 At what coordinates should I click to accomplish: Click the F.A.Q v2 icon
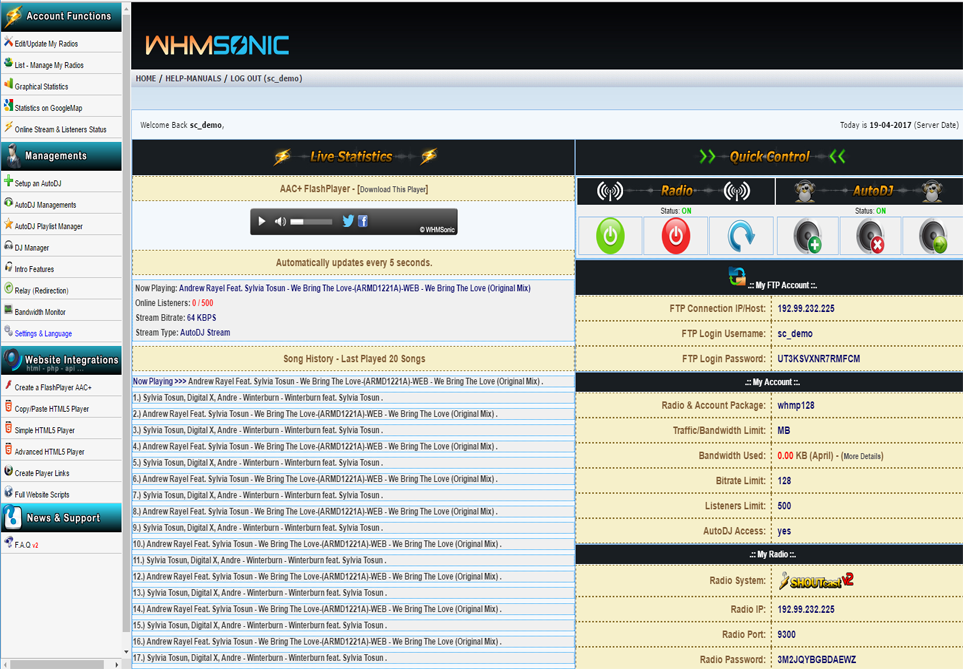[x=9, y=542]
